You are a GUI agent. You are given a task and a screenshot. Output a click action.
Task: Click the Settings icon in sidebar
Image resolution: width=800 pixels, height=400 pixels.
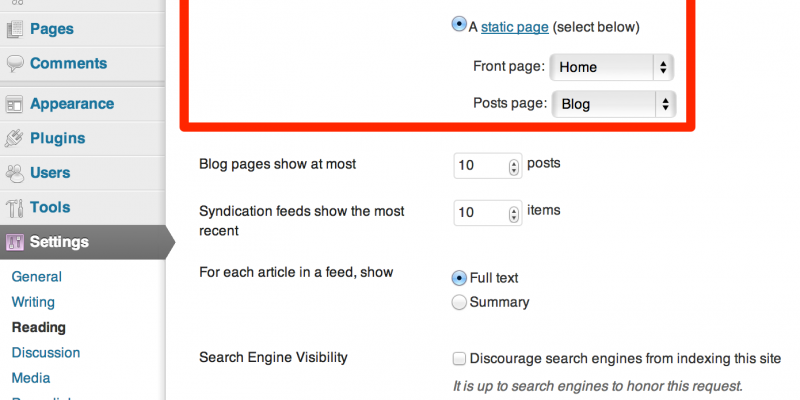(15, 242)
